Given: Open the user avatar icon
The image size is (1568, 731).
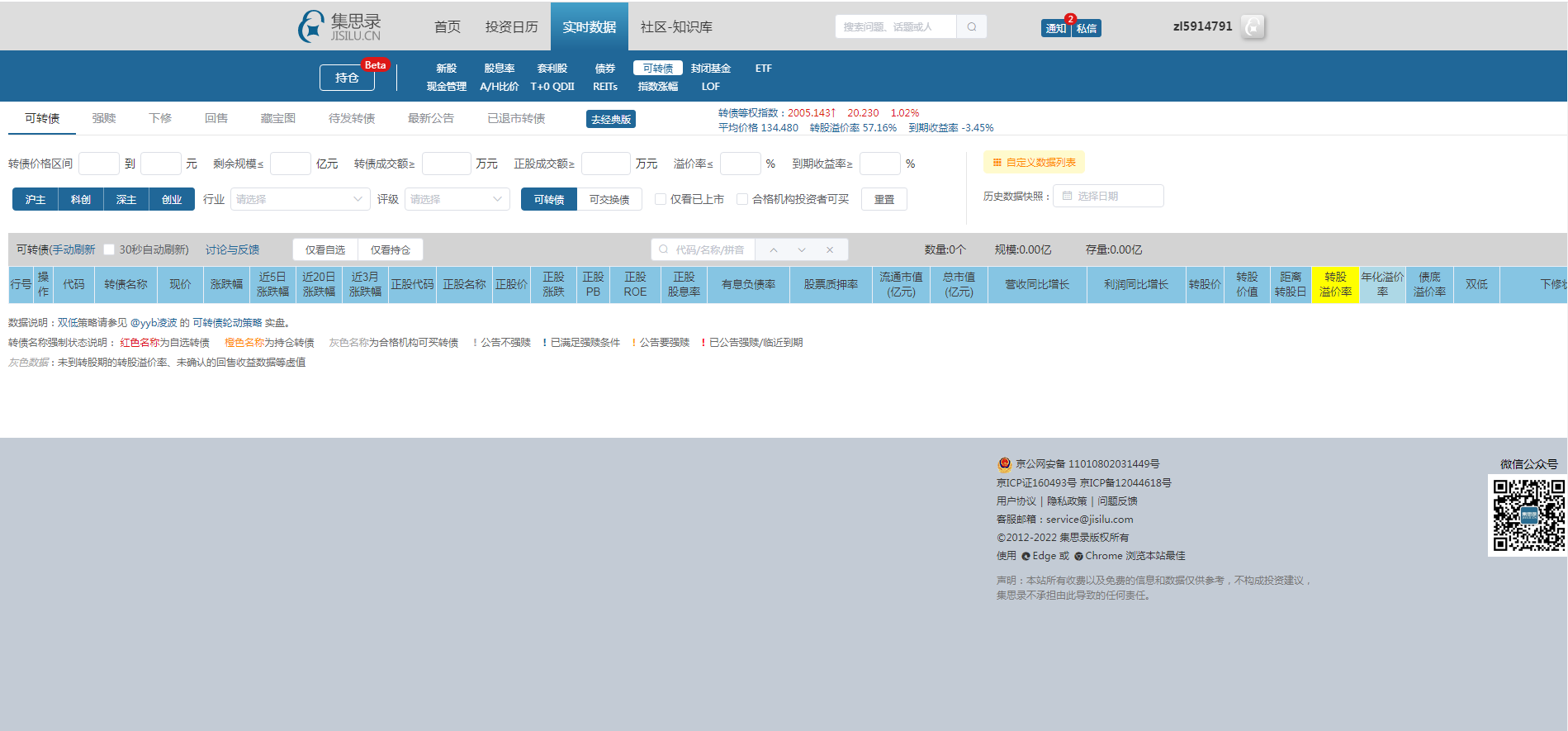Looking at the screenshot, I should click(1253, 26).
